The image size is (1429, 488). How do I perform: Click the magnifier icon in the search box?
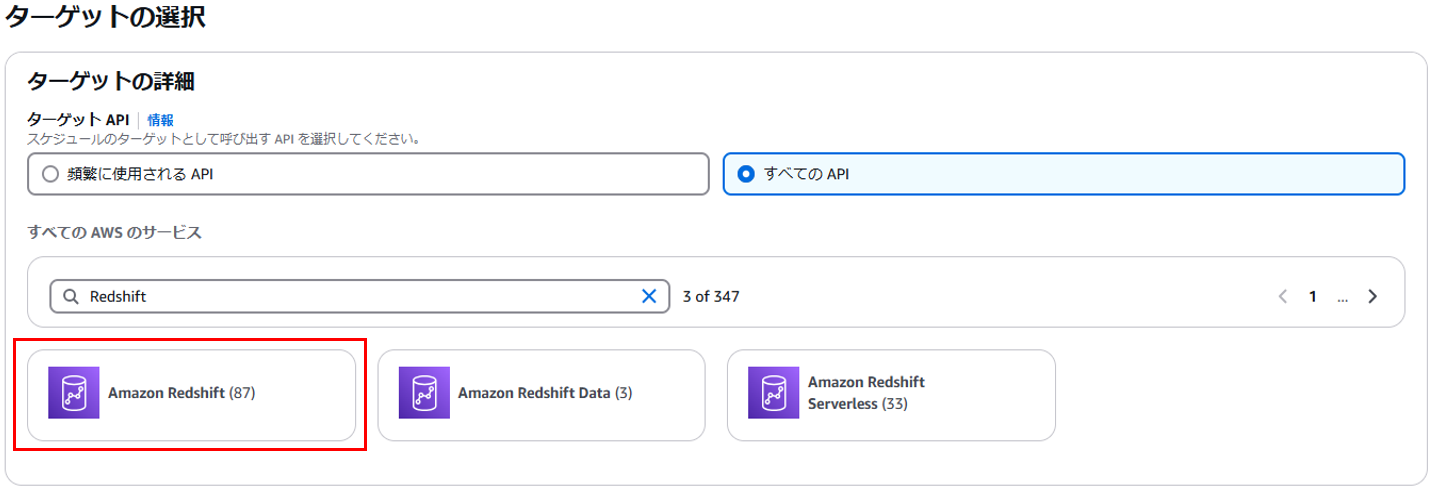tap(71, 296)
